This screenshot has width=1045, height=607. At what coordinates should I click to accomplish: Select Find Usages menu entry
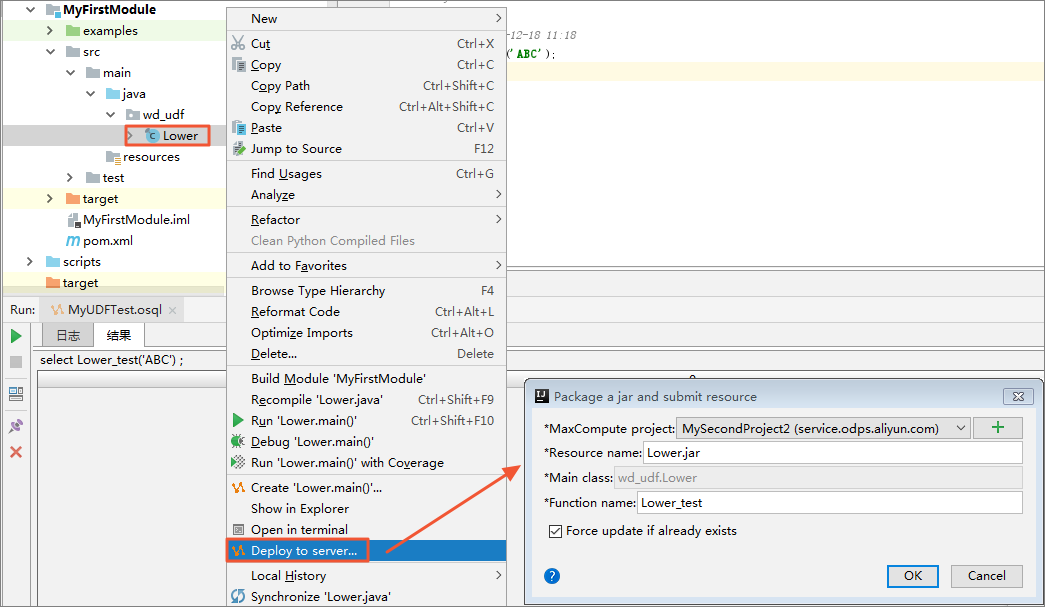367,174
